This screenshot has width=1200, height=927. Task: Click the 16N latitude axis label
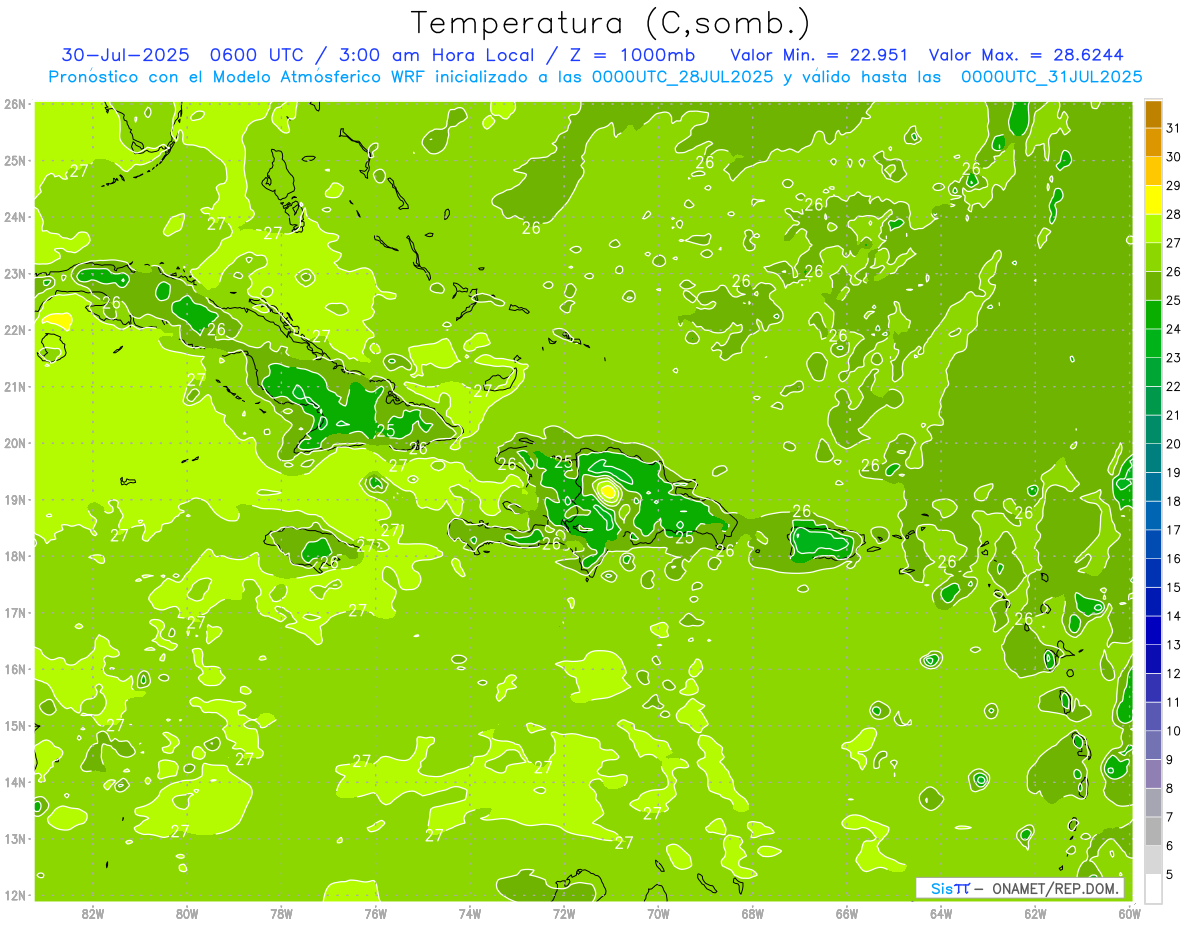(x=15, y=669)
